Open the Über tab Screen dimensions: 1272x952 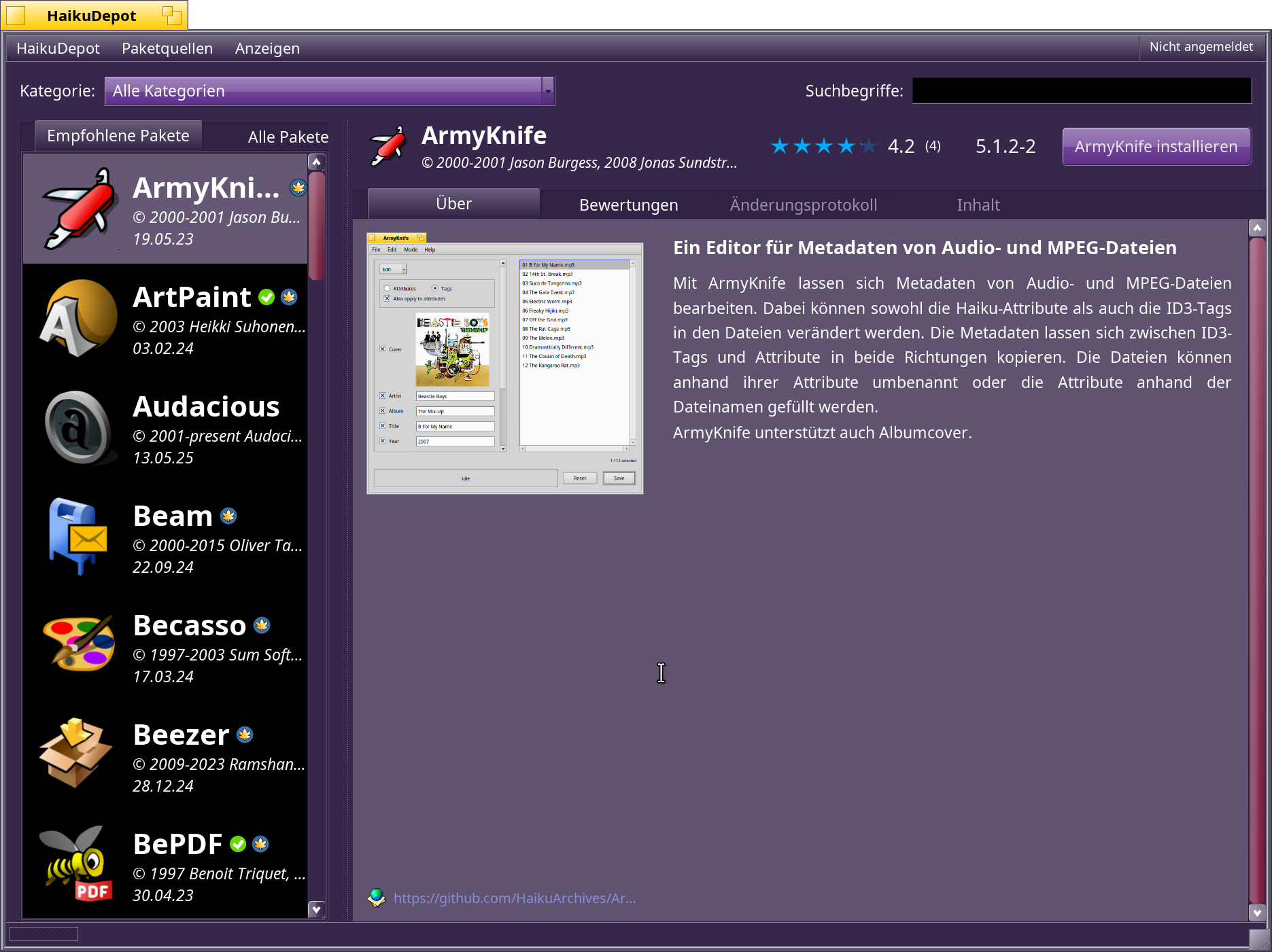[453, 204]
